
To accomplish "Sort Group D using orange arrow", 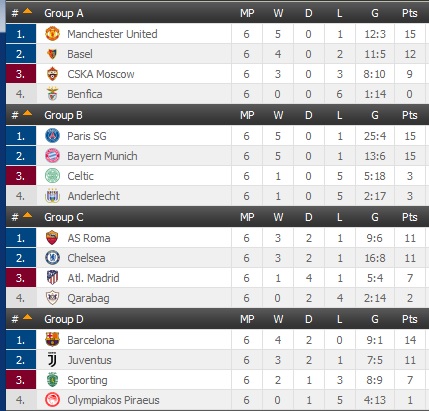I will 27,317.
